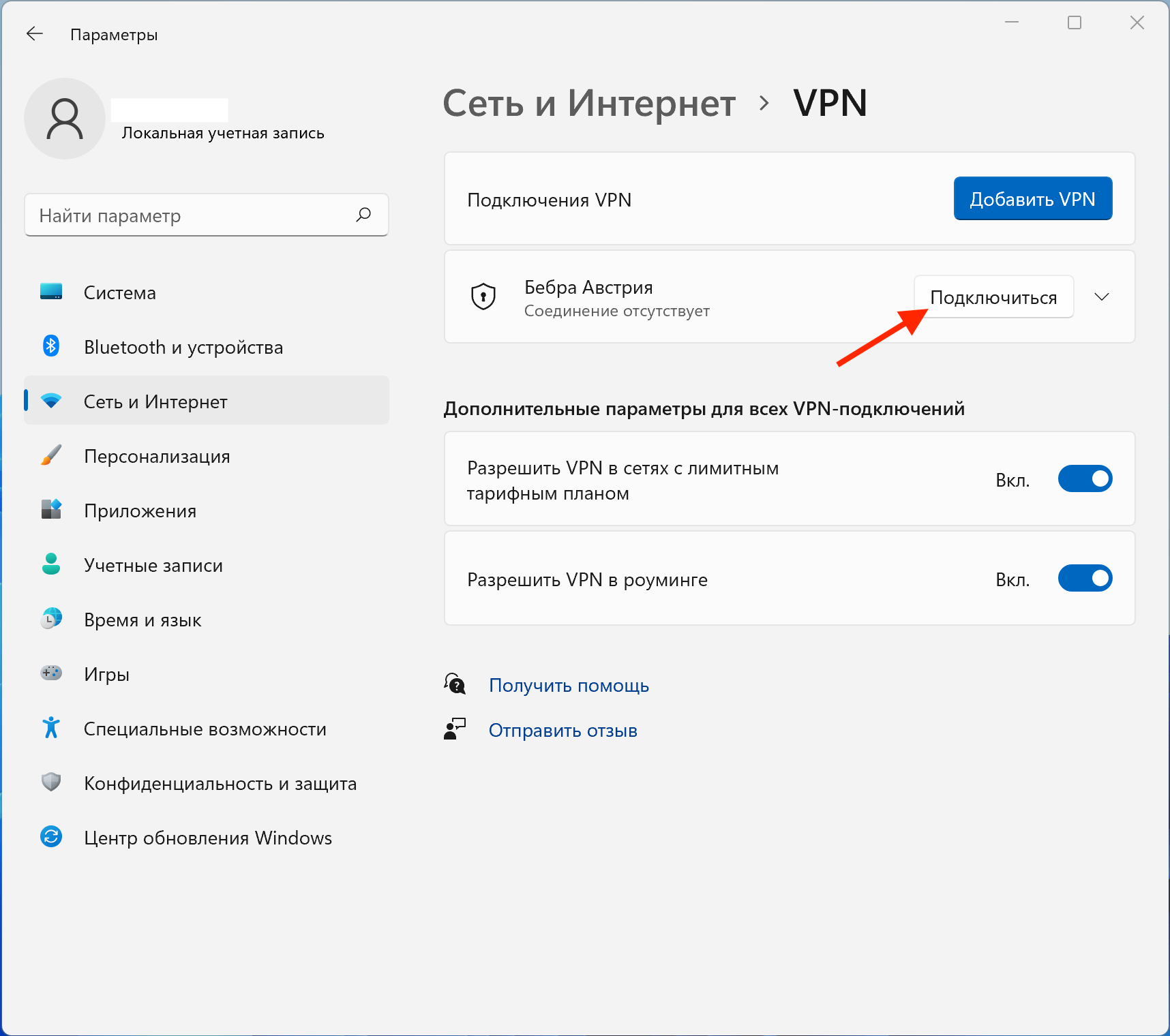Open the Система settings section
The width and height of the screenshot is (1170, 1036).
[x=120, y=293]
